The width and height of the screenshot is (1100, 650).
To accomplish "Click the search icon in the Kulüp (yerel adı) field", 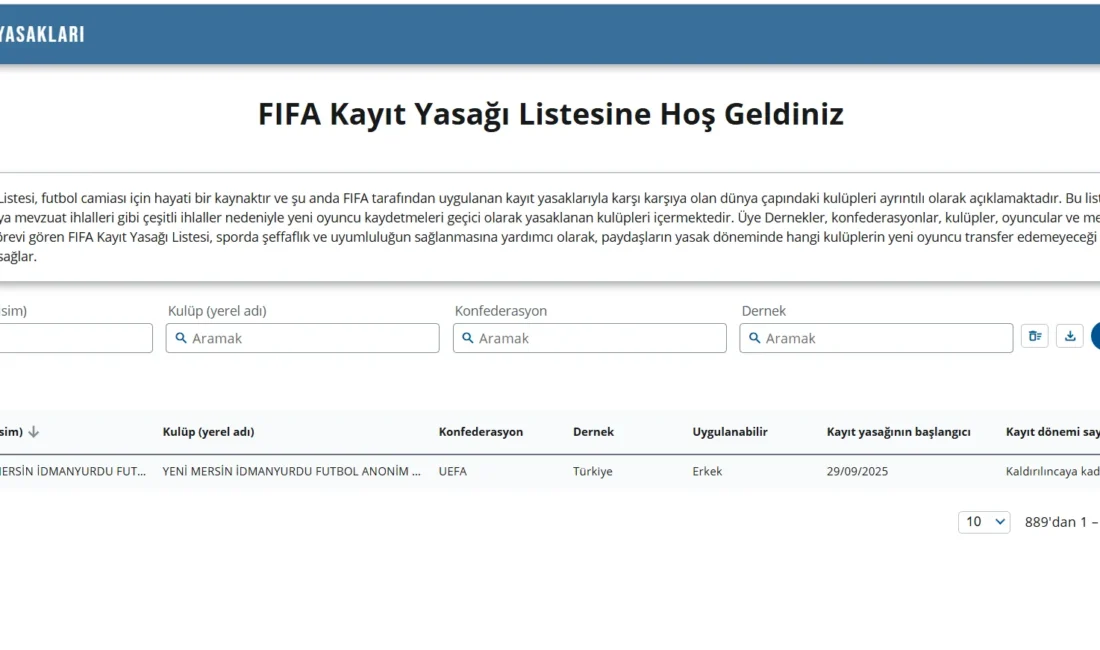I will (181, 338).
